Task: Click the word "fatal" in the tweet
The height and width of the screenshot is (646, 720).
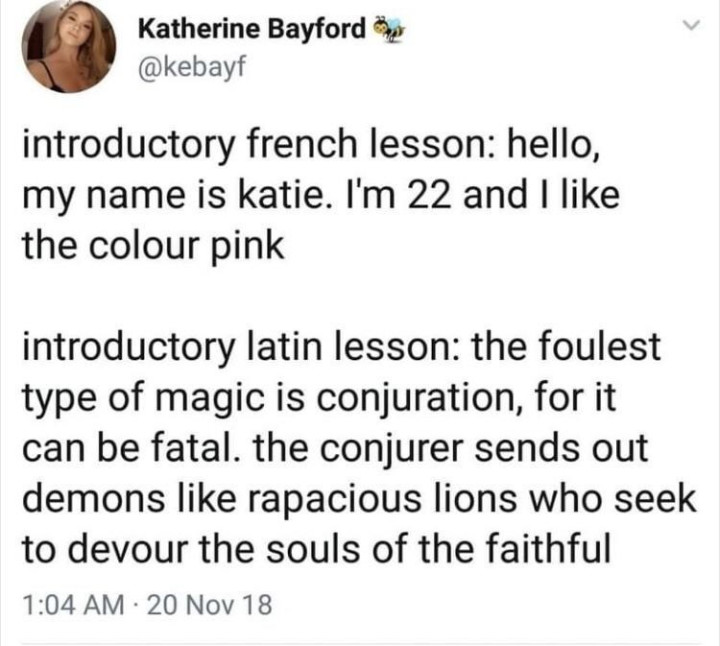Action: point(188,448)
